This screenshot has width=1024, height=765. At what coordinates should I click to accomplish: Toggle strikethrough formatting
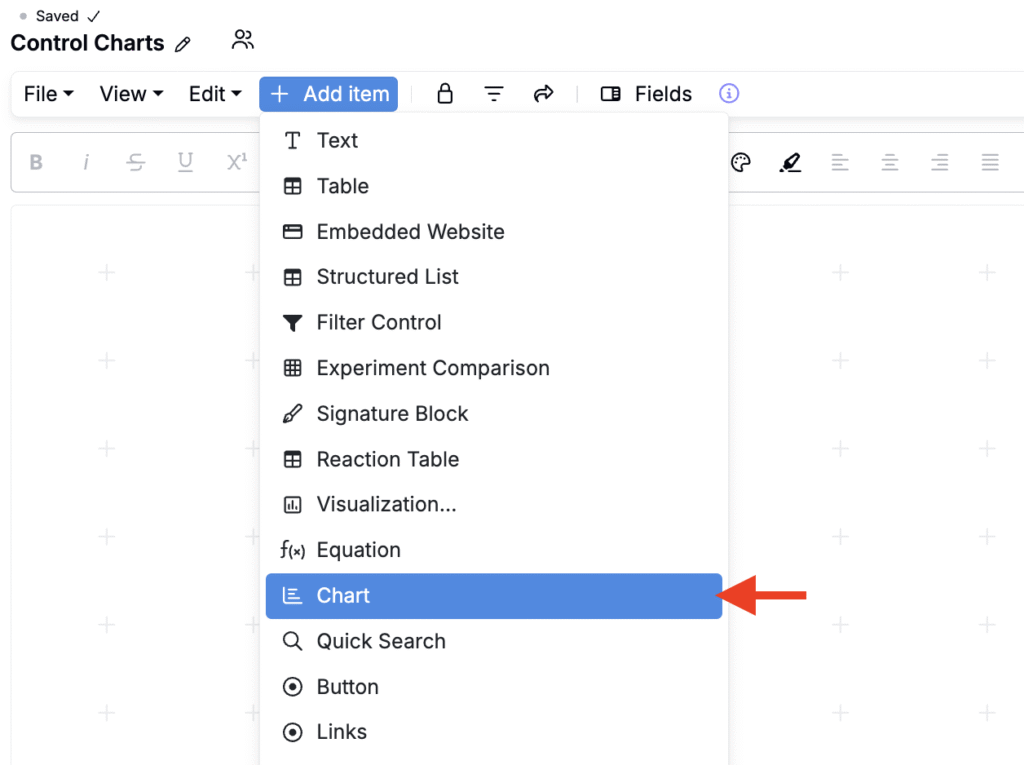(x=136, y=162)
